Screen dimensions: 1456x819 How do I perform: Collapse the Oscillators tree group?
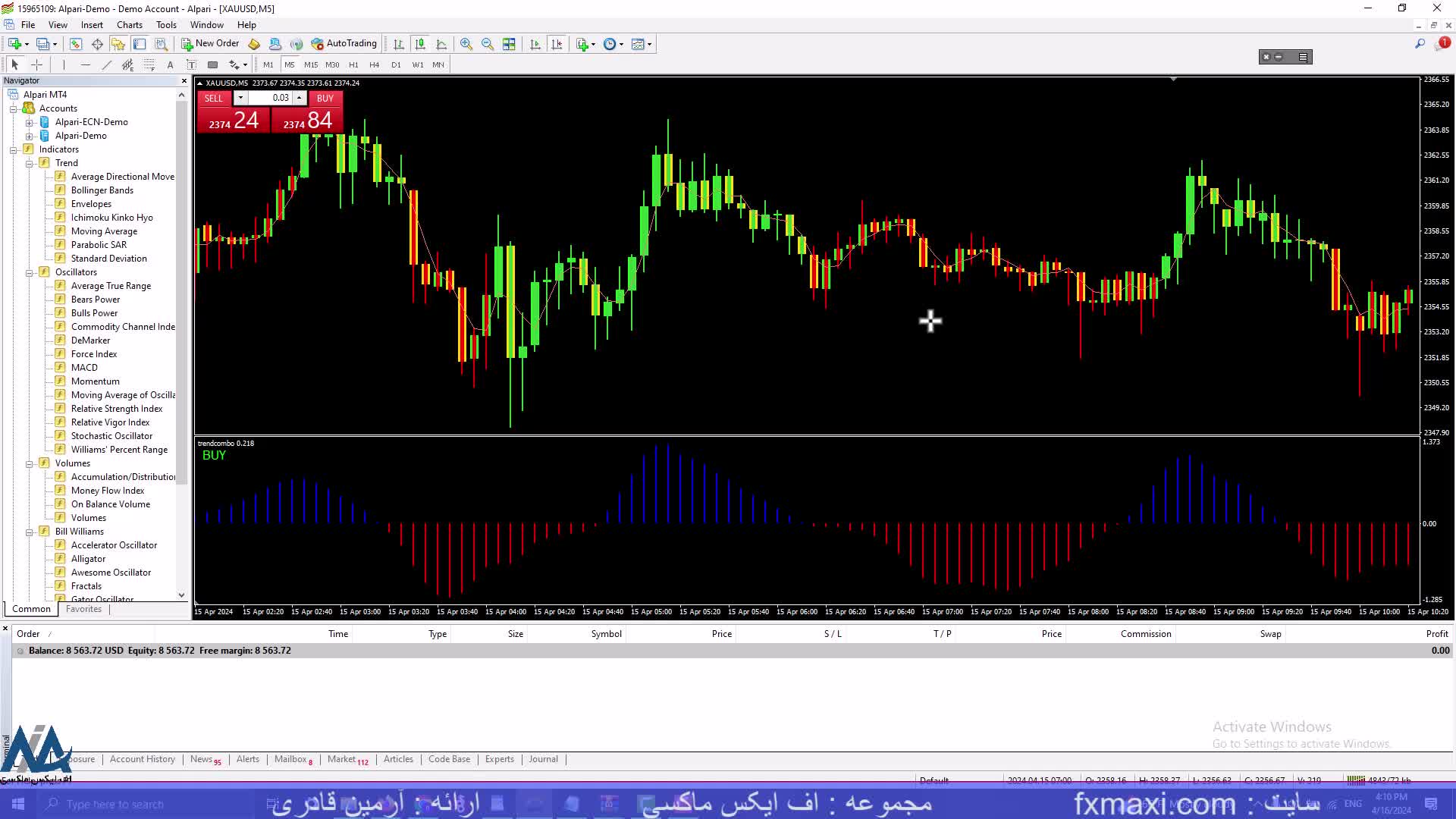(30, 272)
